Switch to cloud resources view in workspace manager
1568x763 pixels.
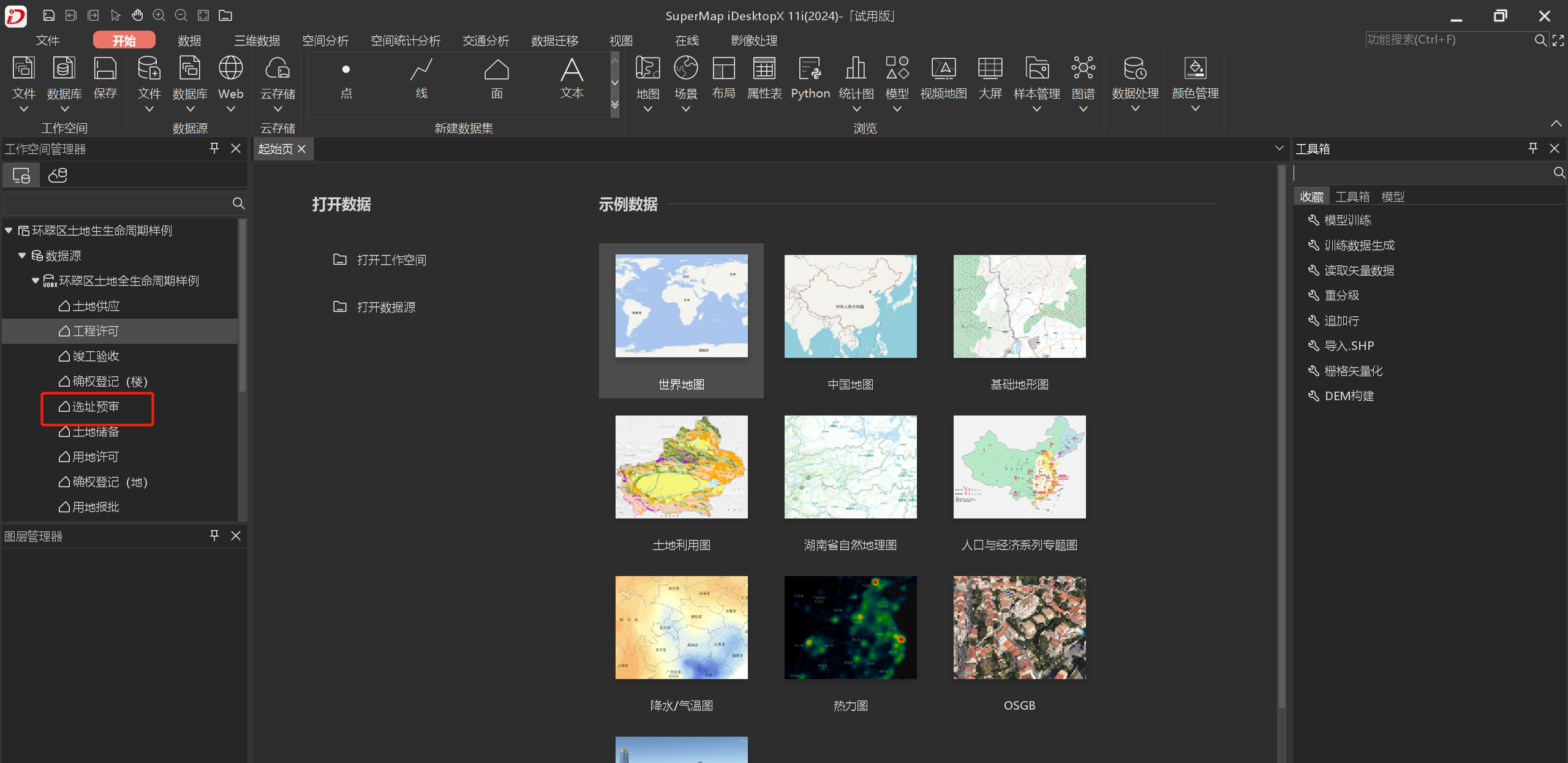pyautogui.click(x=58, y=175)
